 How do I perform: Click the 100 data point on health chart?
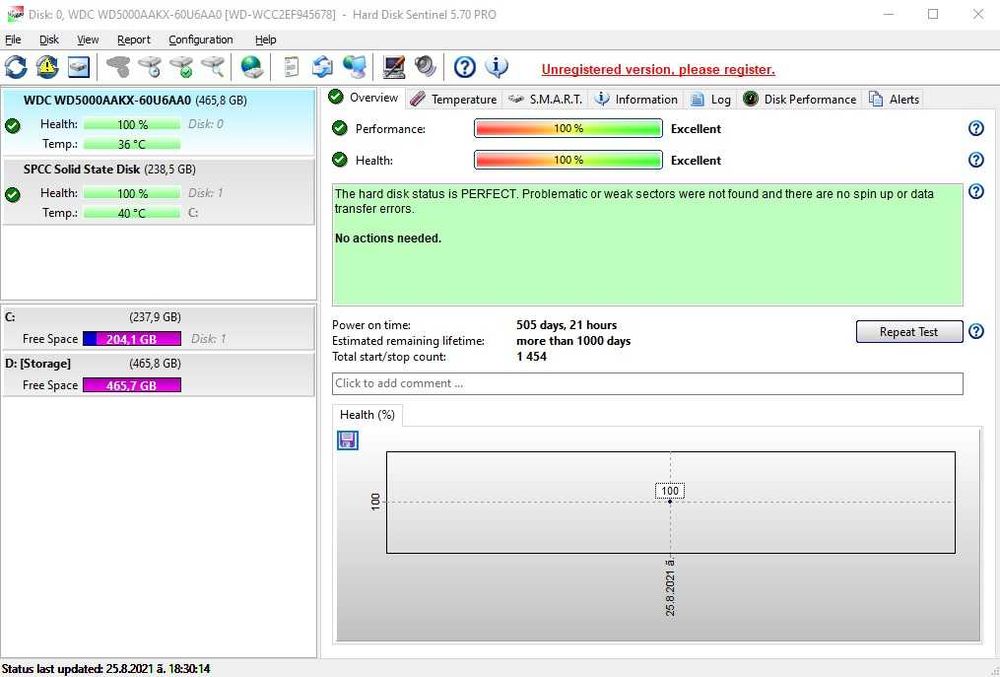coord(670,502)
